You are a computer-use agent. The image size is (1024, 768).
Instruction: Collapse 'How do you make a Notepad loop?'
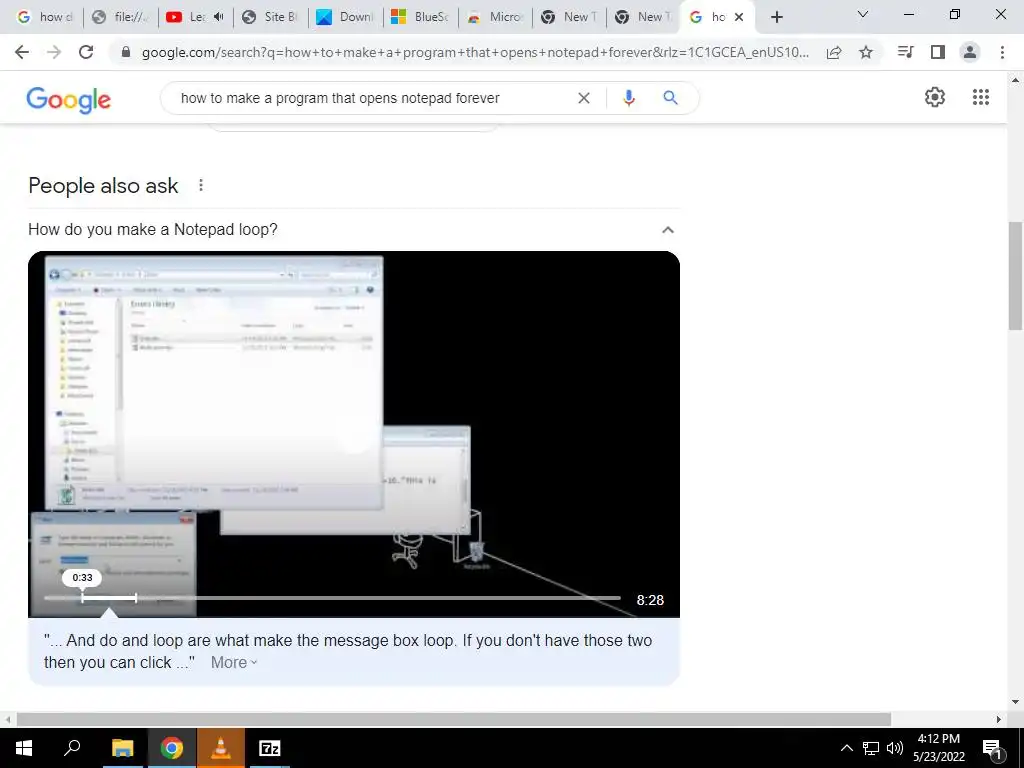point(667,230)
